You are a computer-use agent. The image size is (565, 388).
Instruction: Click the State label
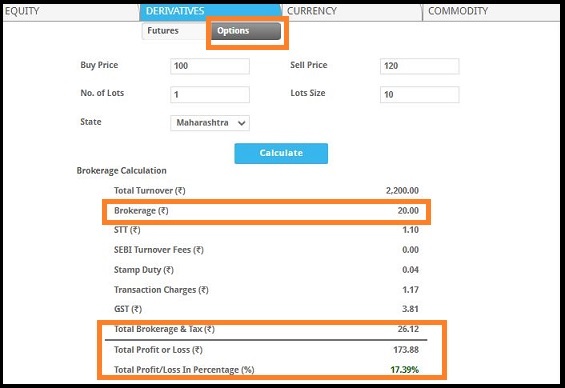(x=90, y=122)
